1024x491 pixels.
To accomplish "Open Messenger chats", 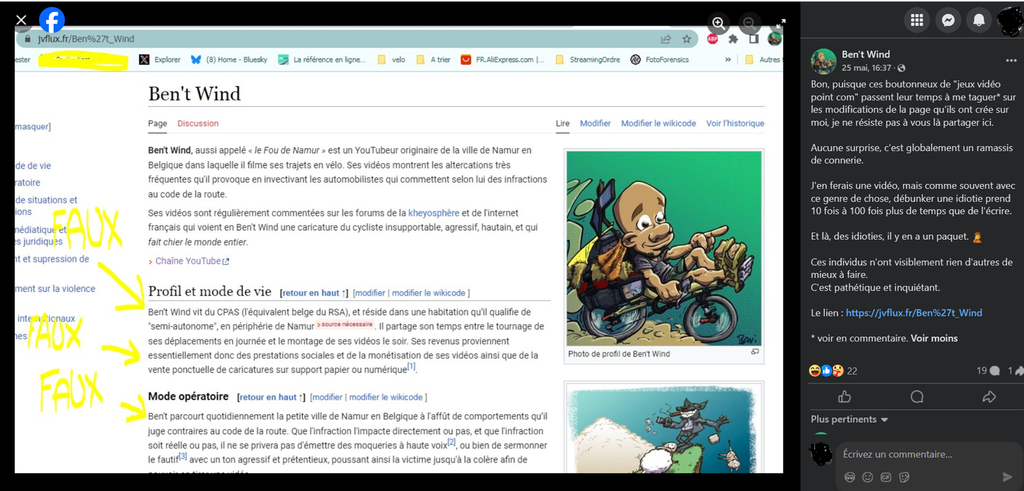I will click(948, 20).
